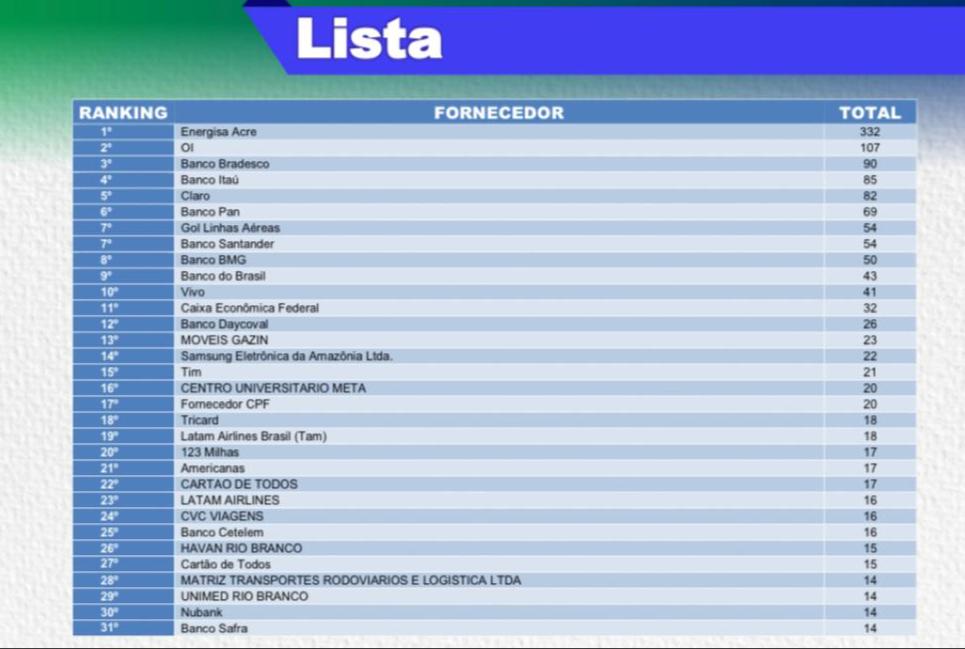Click the Energisa Acre supplier cell
Image resolution: width=965 pixels, height=649 pixels.
click(x=219, y=132)
